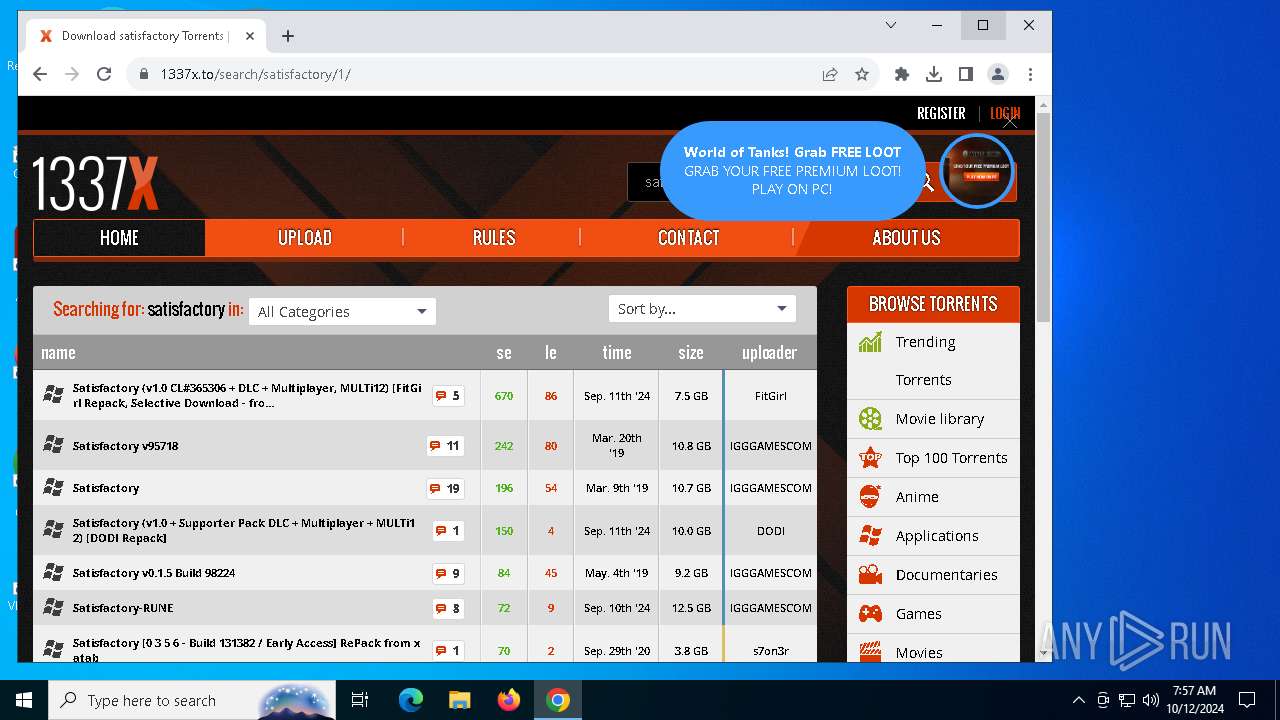This screenshot has width=1280, height=720.
Task: Click the Windows taskbar search box
Action: (193, 700)
